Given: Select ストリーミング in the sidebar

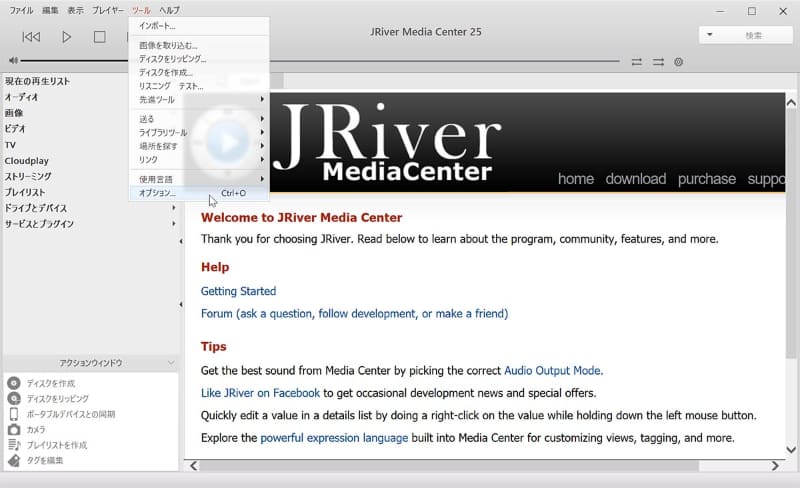Looking at the screenshot, I should click(28, 176).
